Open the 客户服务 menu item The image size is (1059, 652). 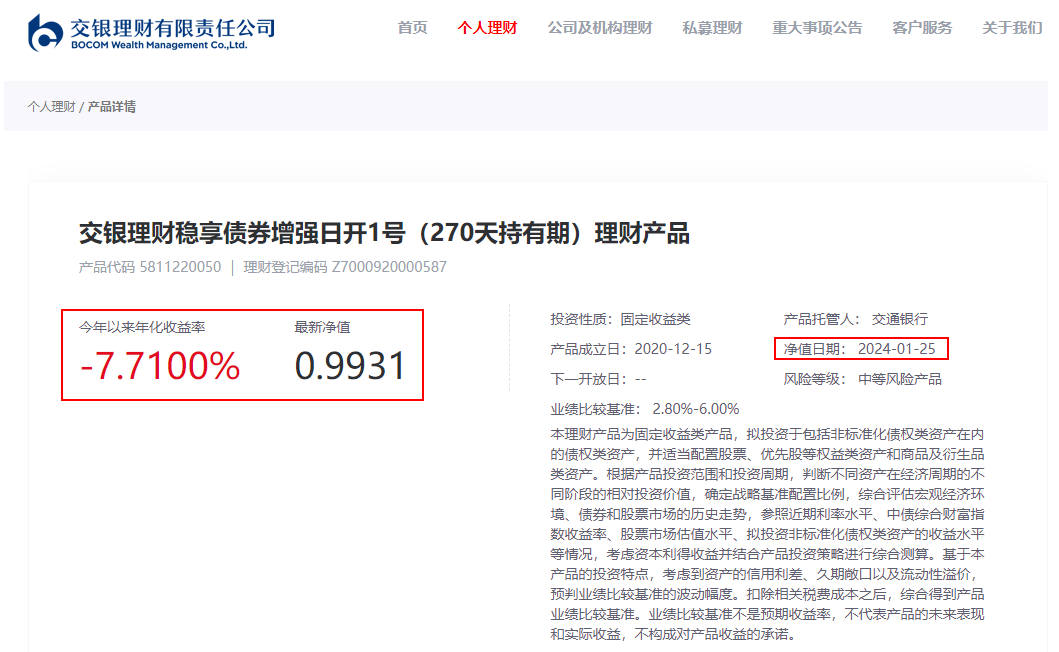[x=922, y=28]
